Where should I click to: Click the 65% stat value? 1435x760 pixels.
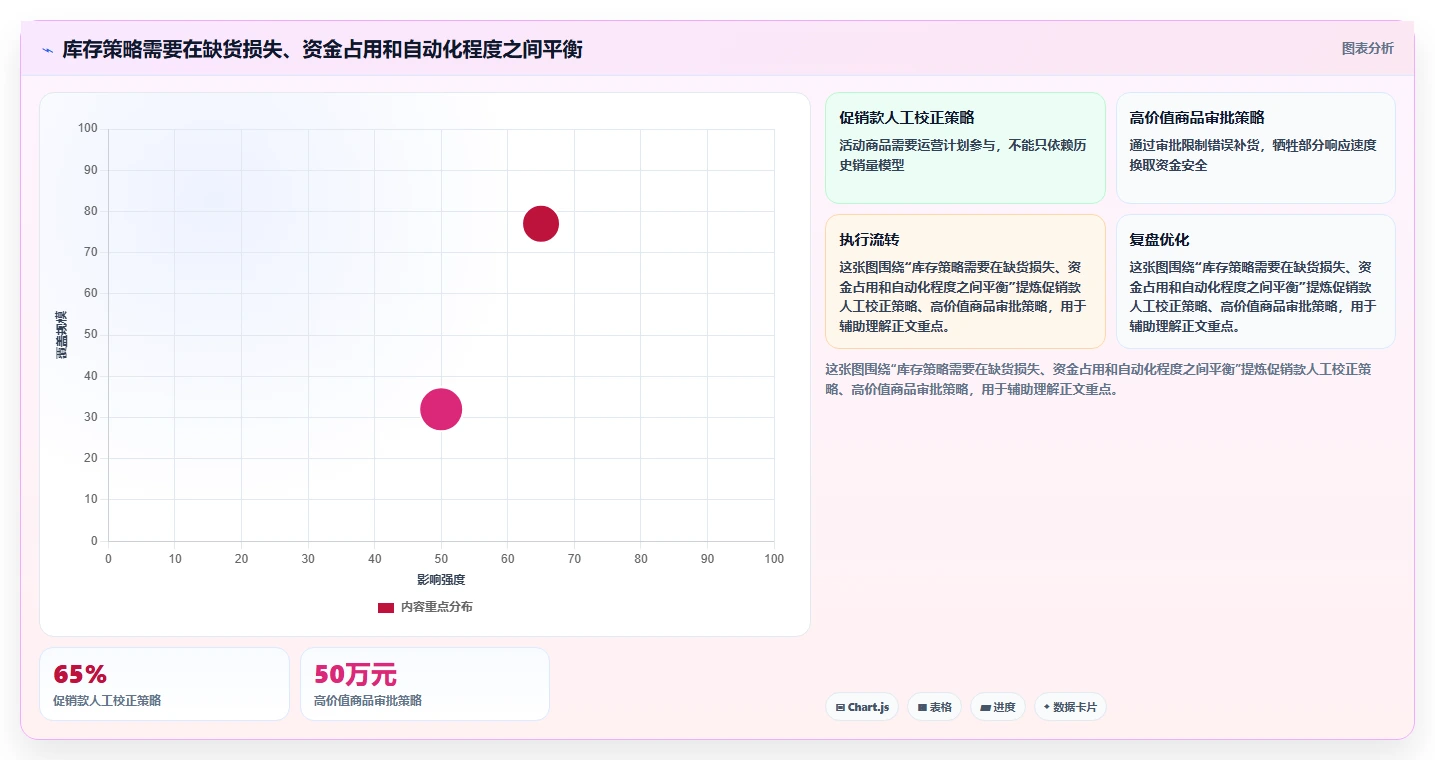coord(80,674)
